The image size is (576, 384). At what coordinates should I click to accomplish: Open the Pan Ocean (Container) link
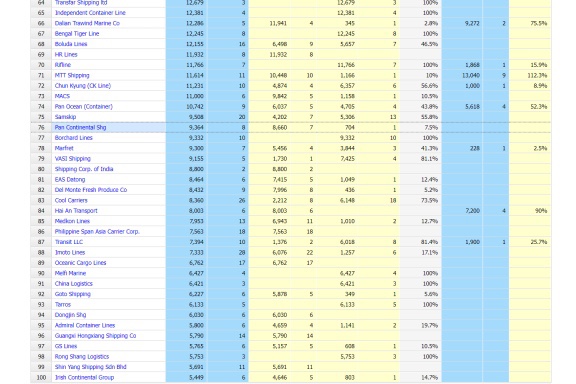tap(84, 107)
